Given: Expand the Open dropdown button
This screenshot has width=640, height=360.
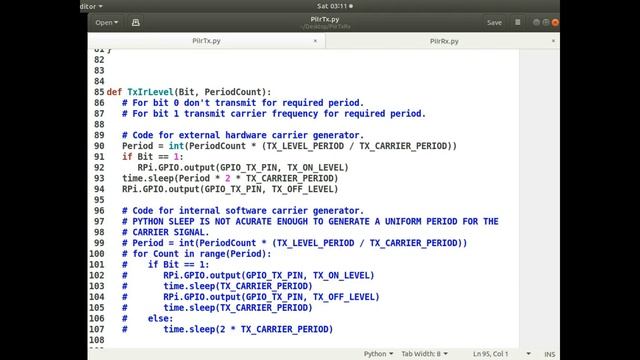Looking at the screenshot, I should tap(107, 23).
